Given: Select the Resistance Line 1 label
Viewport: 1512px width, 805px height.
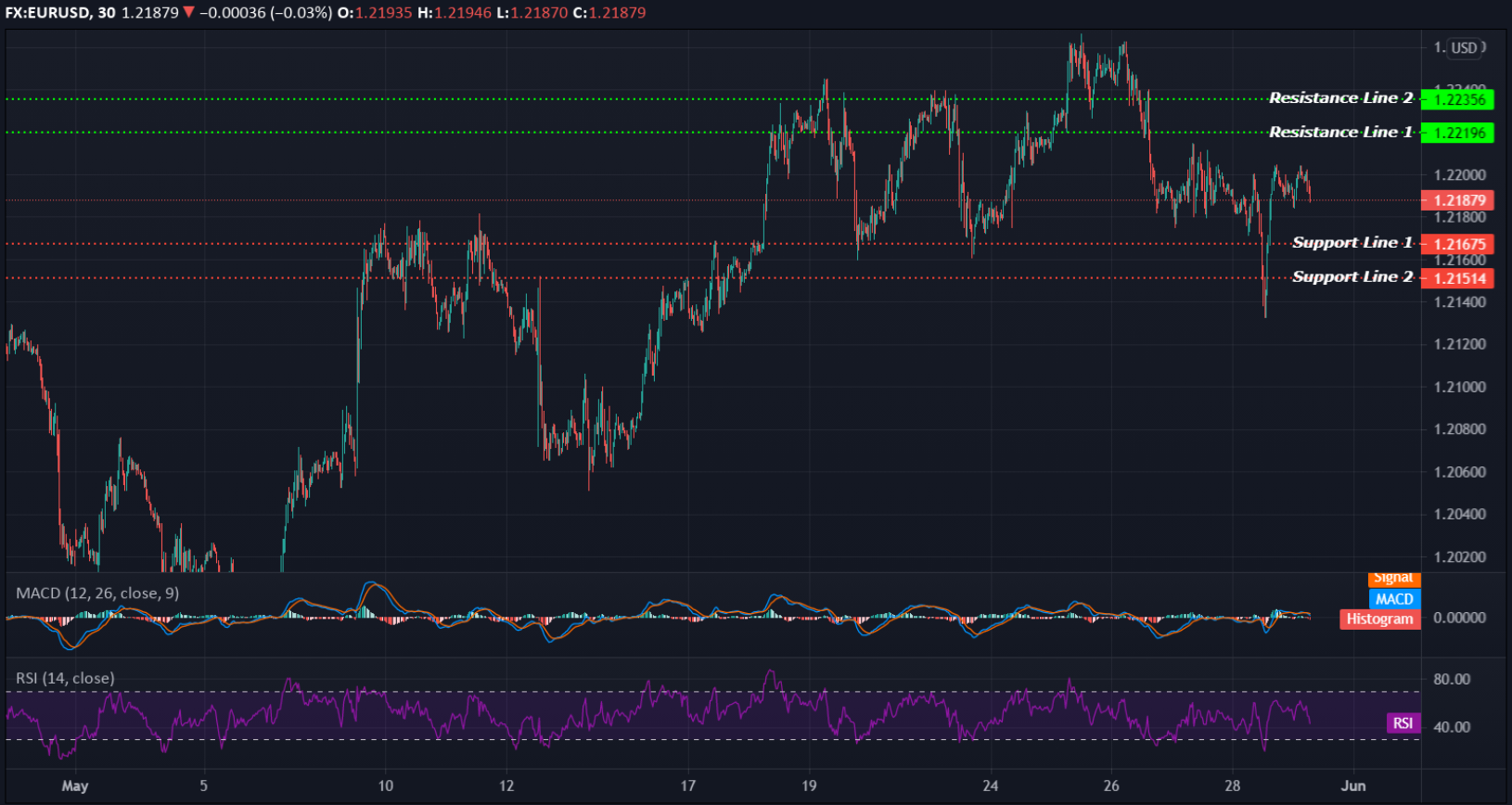Looking at the screenshot, I should 1341,133.
